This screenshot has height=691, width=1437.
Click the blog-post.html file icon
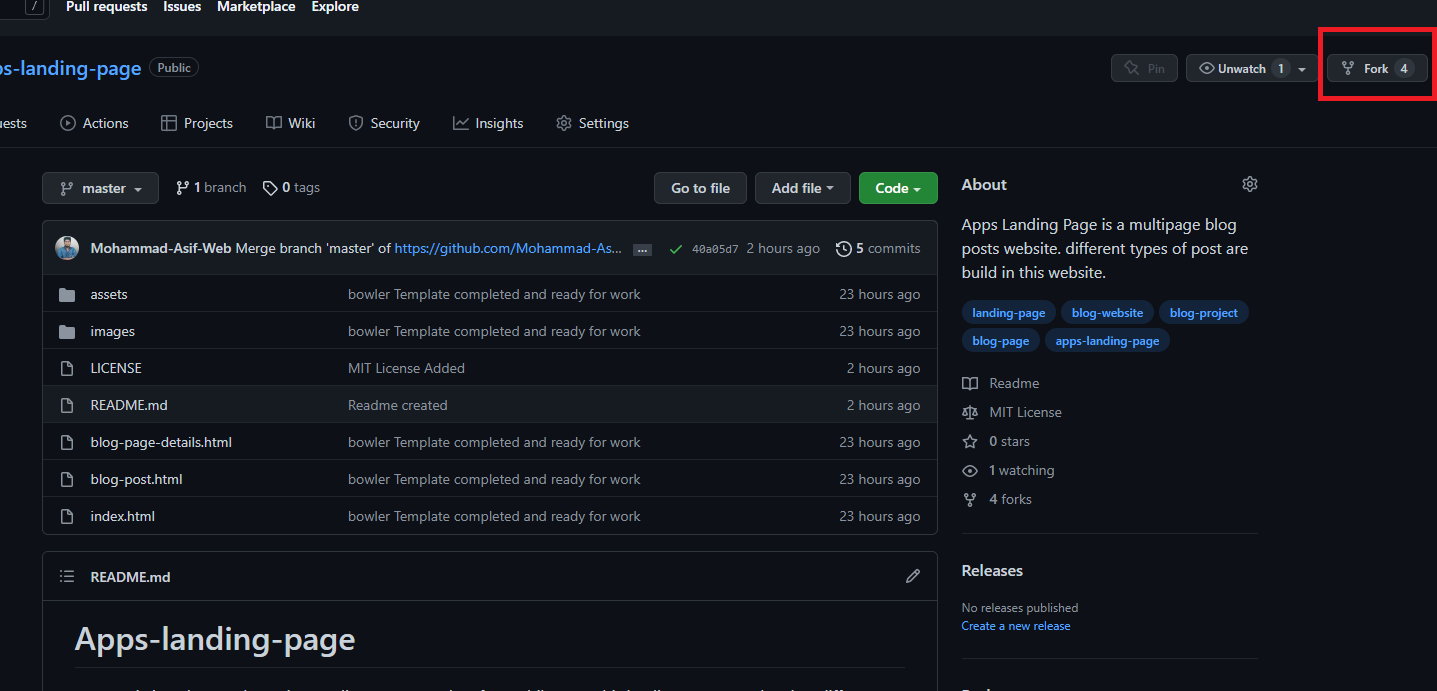67,480
